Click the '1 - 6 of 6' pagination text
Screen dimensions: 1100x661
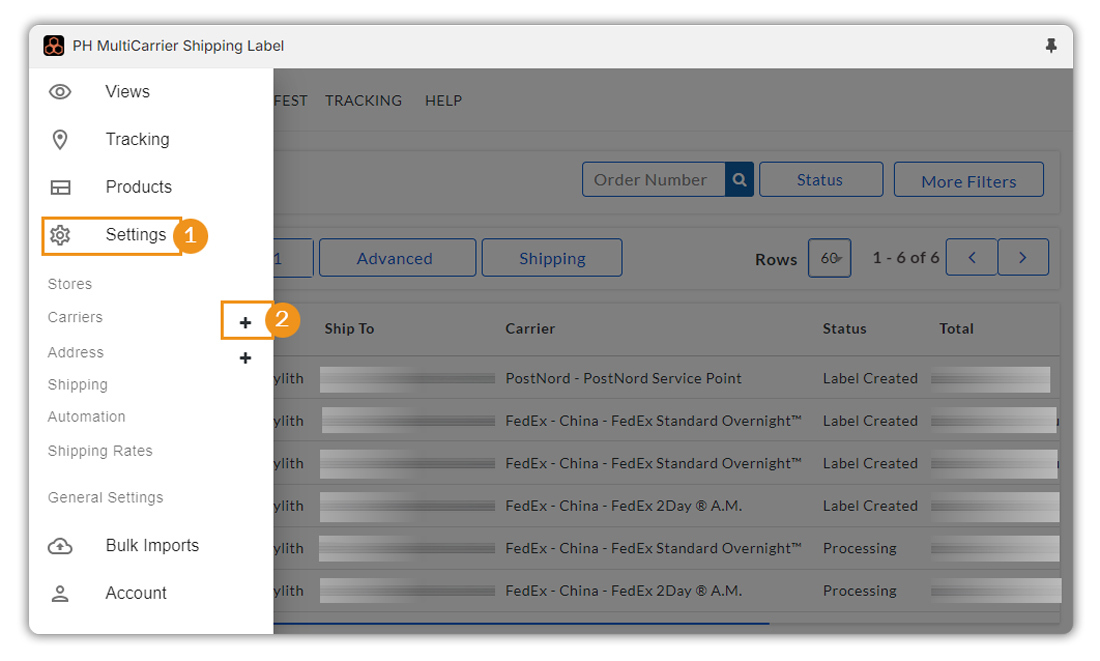click(906, 258)
